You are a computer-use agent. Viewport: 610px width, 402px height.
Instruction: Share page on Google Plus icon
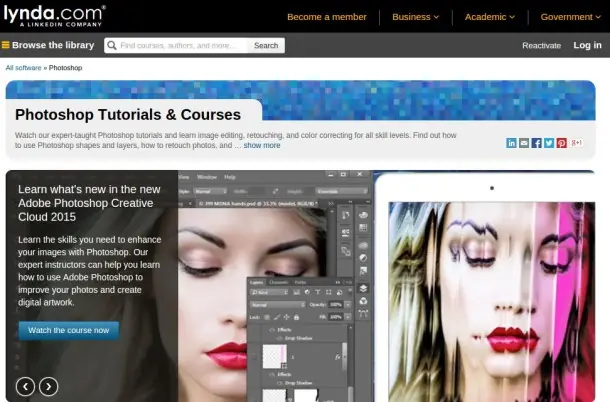(576, 143)
